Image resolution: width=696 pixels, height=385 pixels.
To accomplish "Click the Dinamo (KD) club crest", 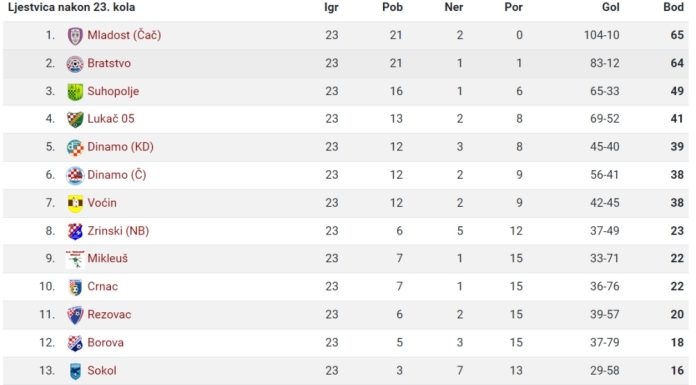I will click(x=75, y=147).
